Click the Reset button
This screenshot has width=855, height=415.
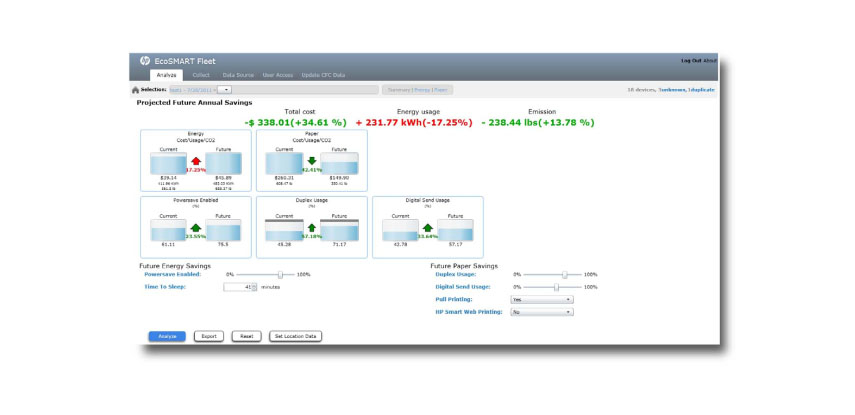click(246, 336)
